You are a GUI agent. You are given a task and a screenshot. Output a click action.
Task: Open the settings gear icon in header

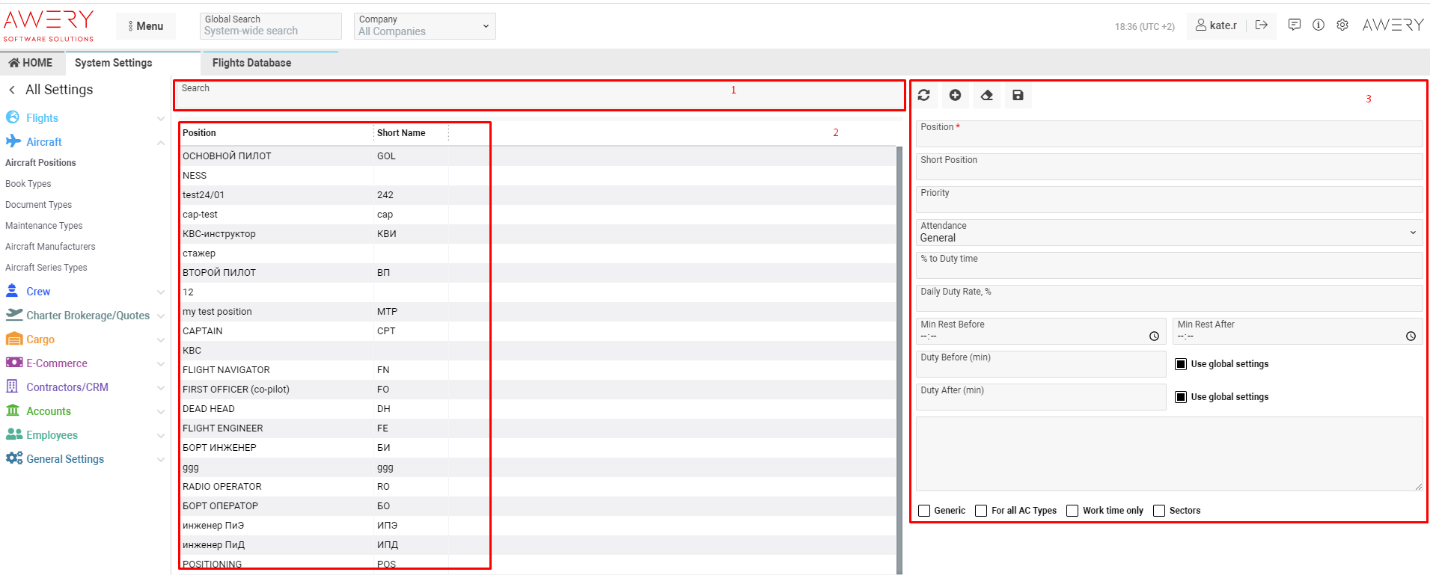pyautogui.click(x=1343, y=25)
